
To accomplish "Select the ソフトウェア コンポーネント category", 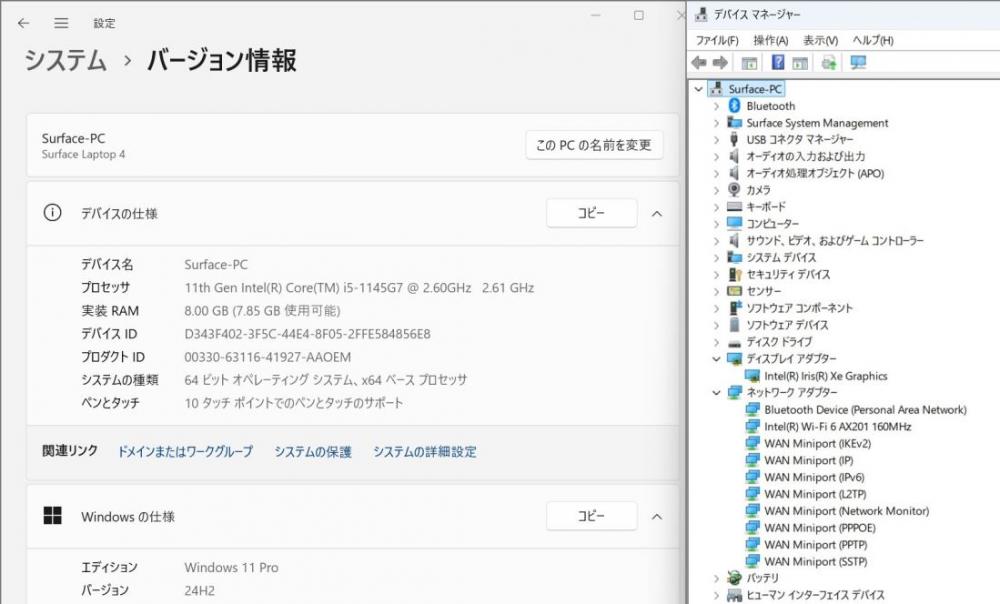I will click(x=799, y=308).
